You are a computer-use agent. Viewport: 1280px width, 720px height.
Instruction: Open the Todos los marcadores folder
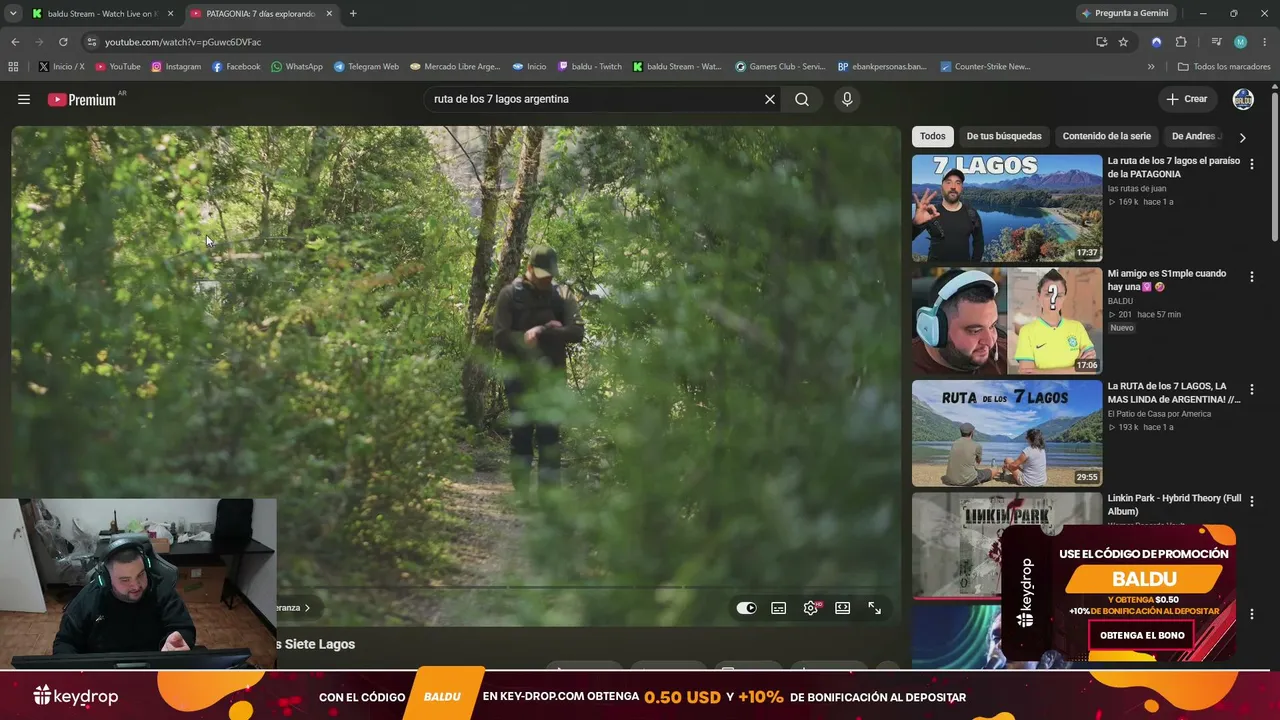pyautogui.click(x=1224, y=67)
